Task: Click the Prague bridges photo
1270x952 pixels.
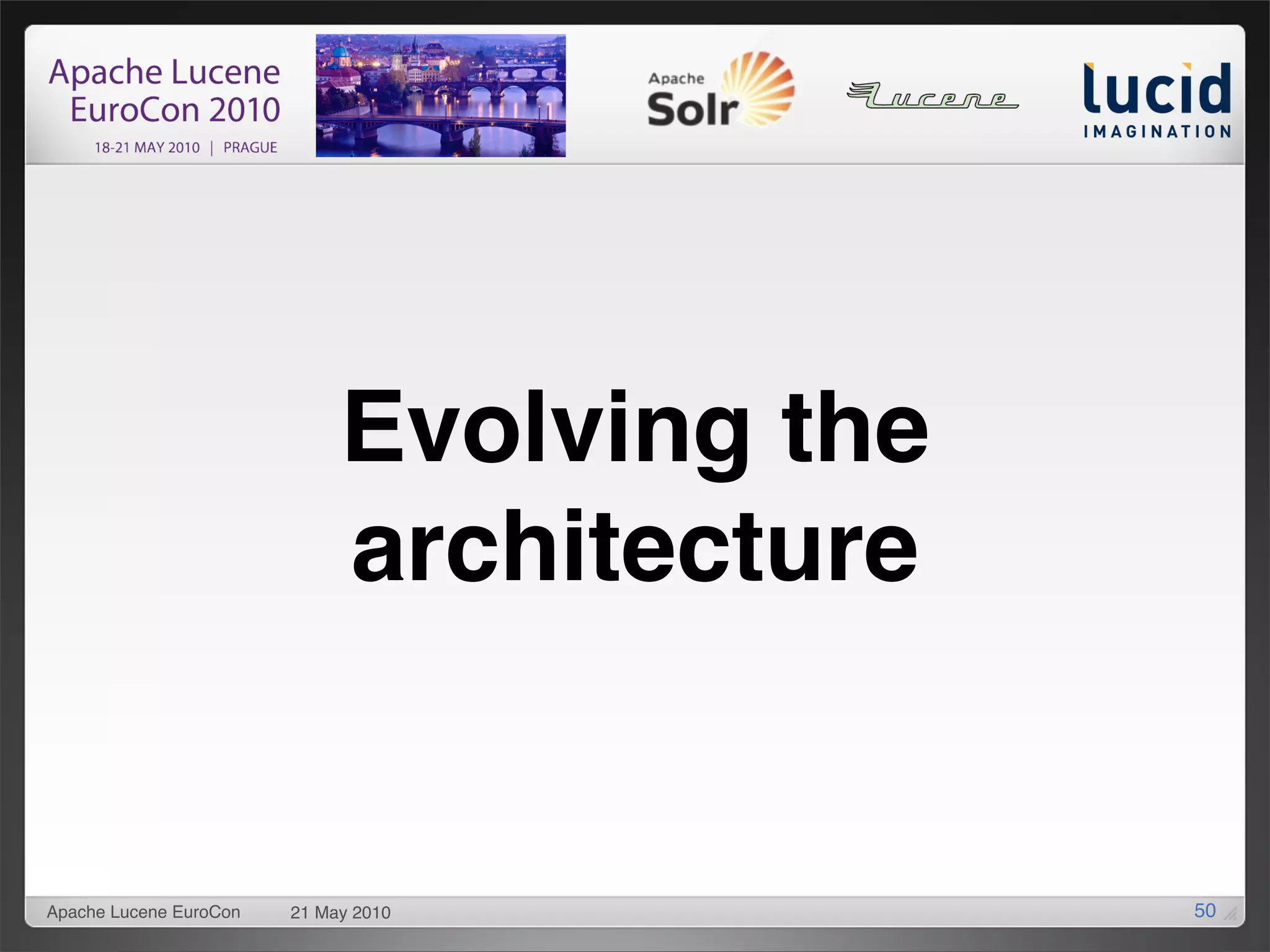Action: pos(440,95)
